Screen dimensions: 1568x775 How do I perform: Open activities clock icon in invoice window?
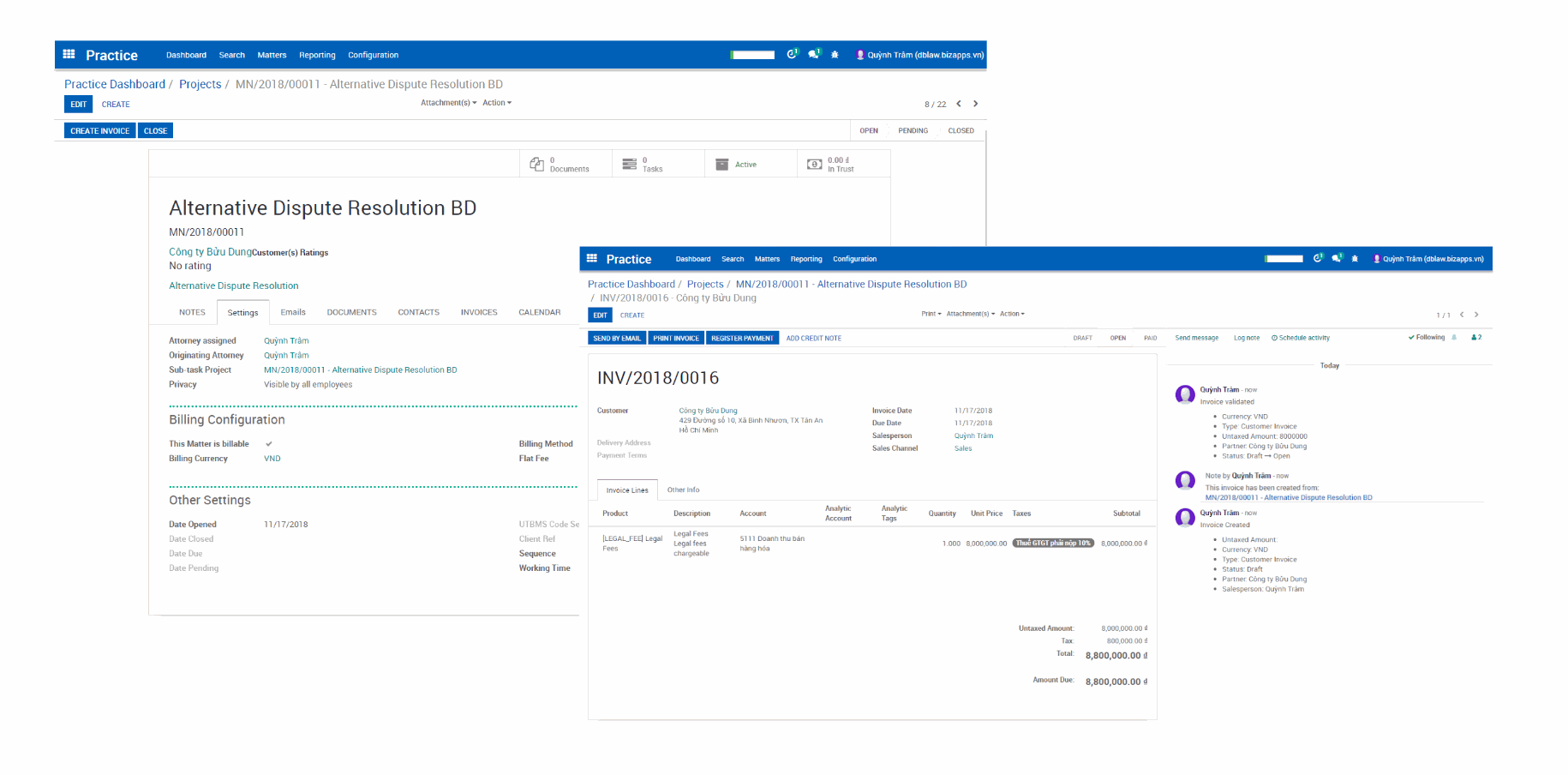pos(1318,258)
